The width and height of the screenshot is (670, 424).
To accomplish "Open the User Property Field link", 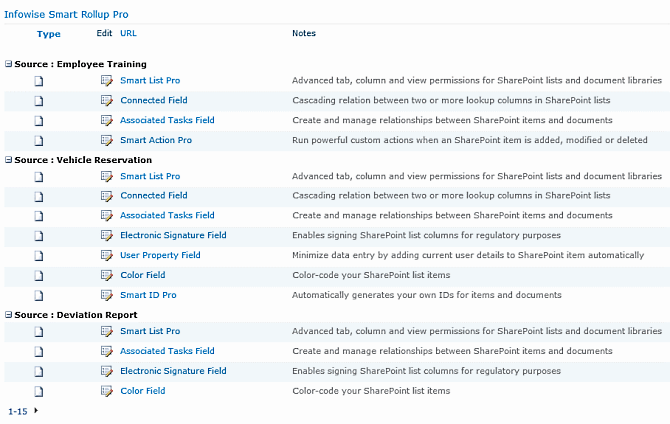I will coord(160,255).
